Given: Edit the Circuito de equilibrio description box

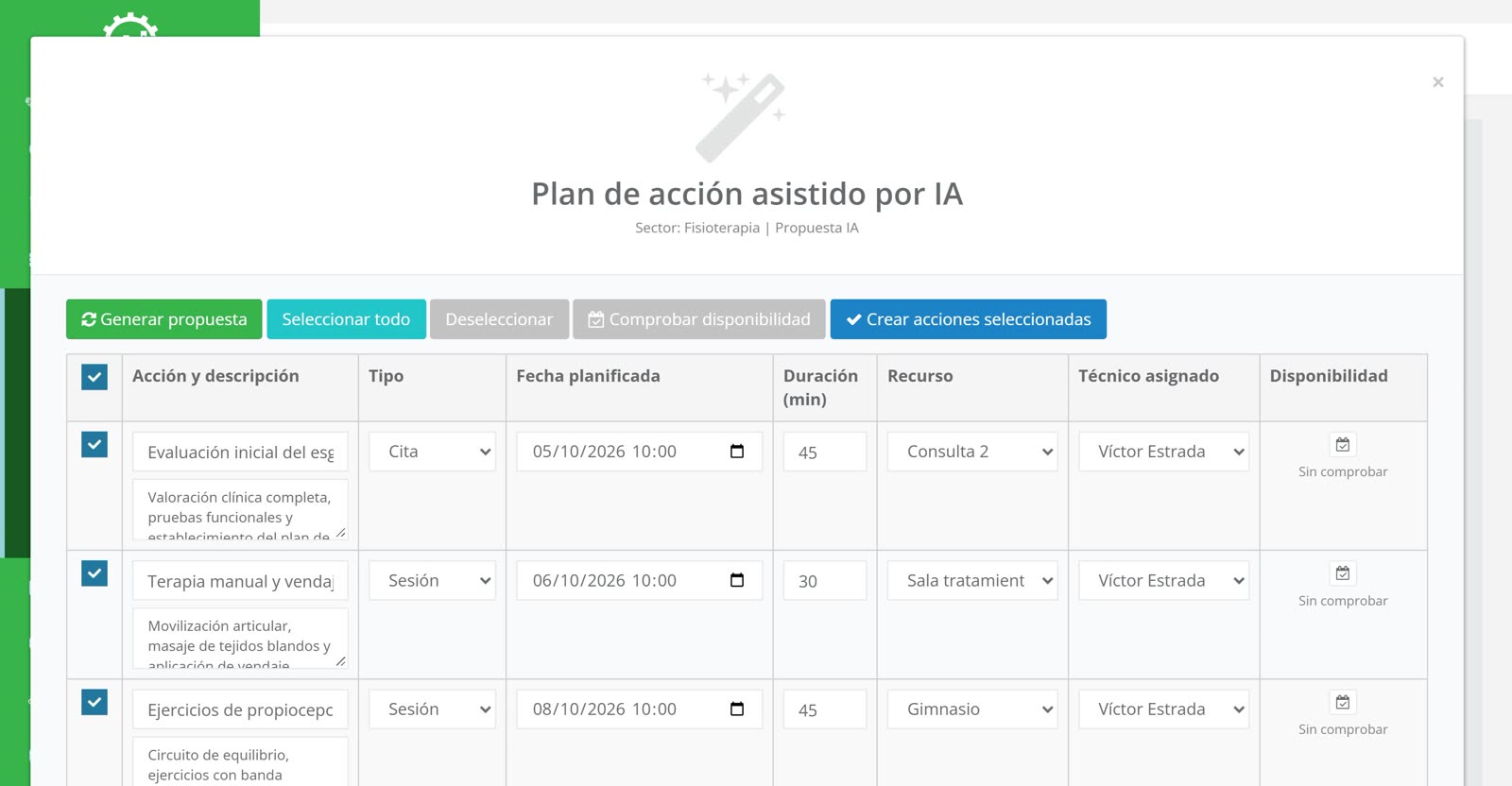Looking at the screenshot, I should (240, 761).
